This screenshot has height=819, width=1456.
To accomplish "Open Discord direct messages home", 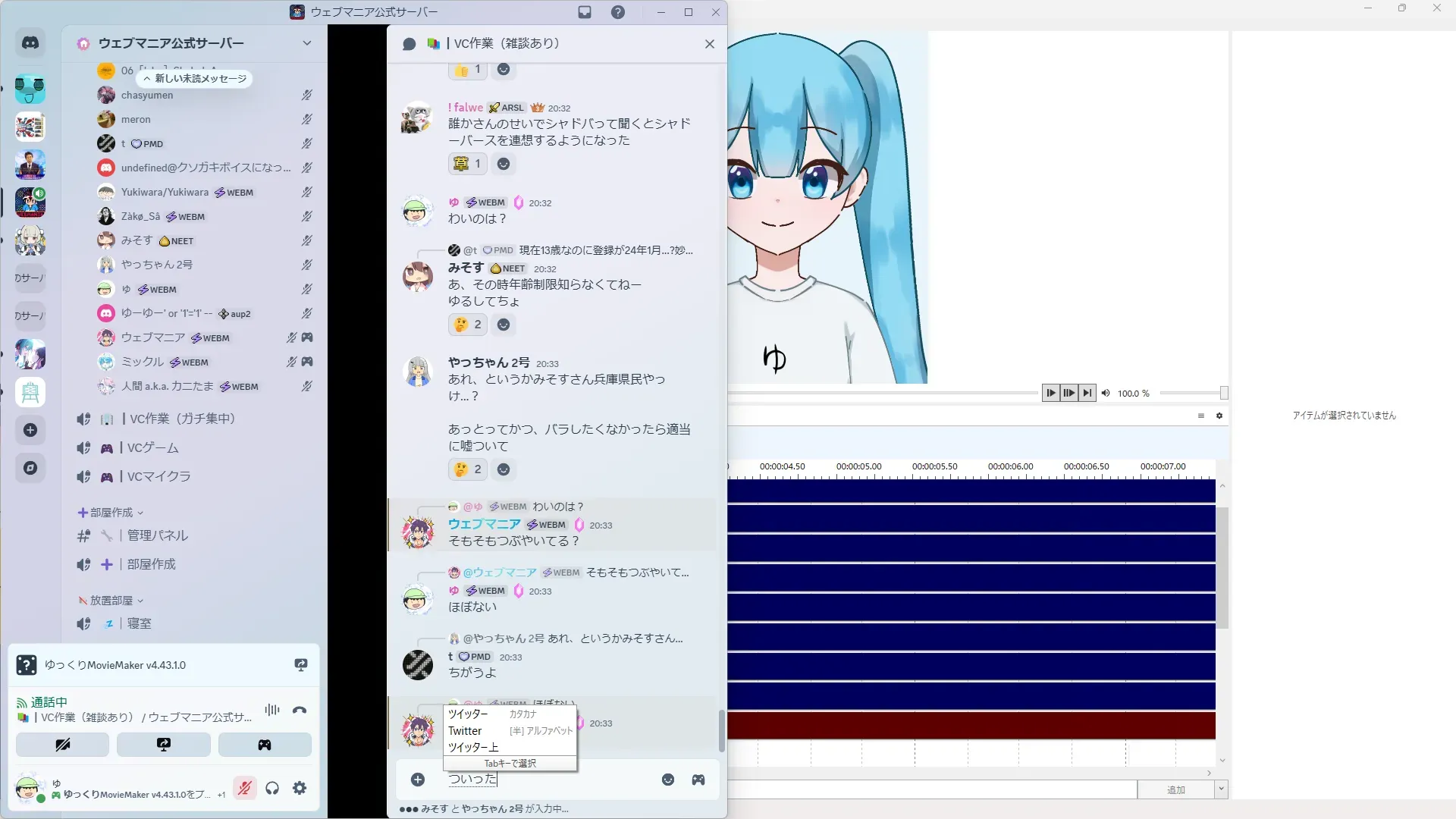I will pyautogui.click(x=30, y=43).
